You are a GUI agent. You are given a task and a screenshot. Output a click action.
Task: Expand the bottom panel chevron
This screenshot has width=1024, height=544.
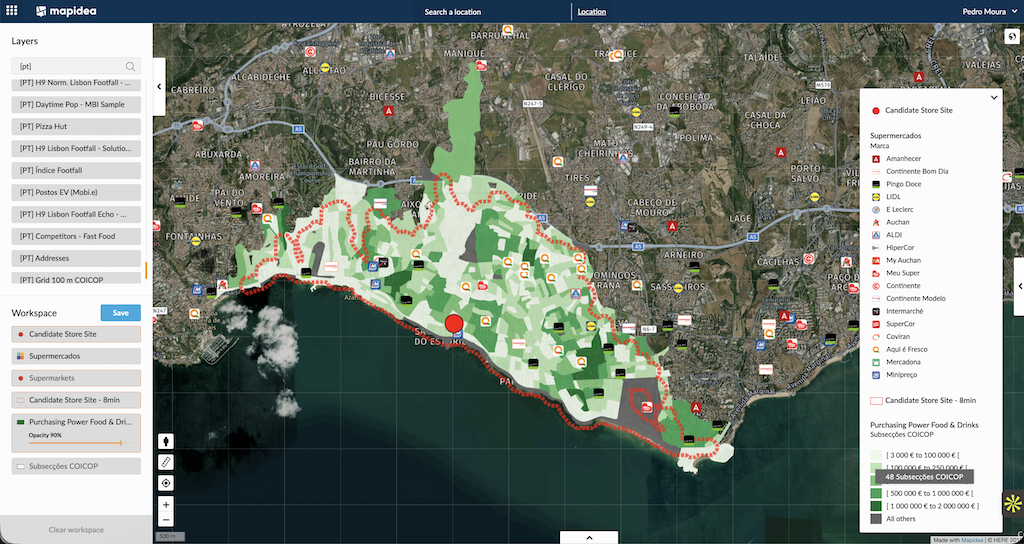point(589,537)
